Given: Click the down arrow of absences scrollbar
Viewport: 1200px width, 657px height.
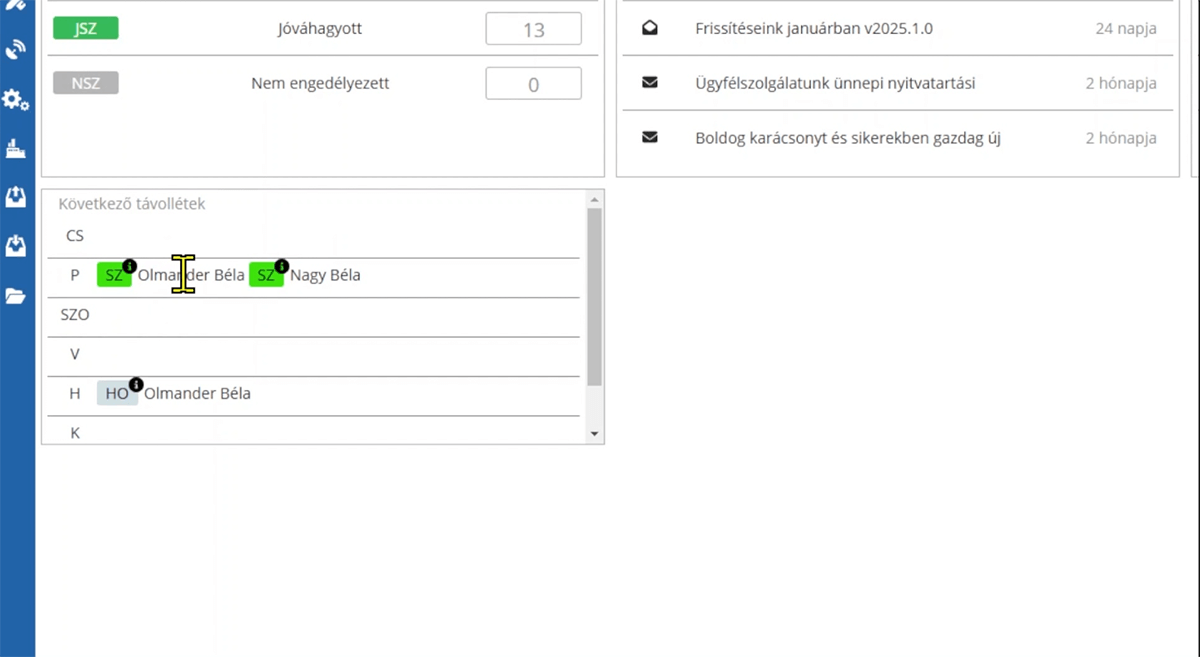Looking at the screenshot, I should tap(595, 434).
